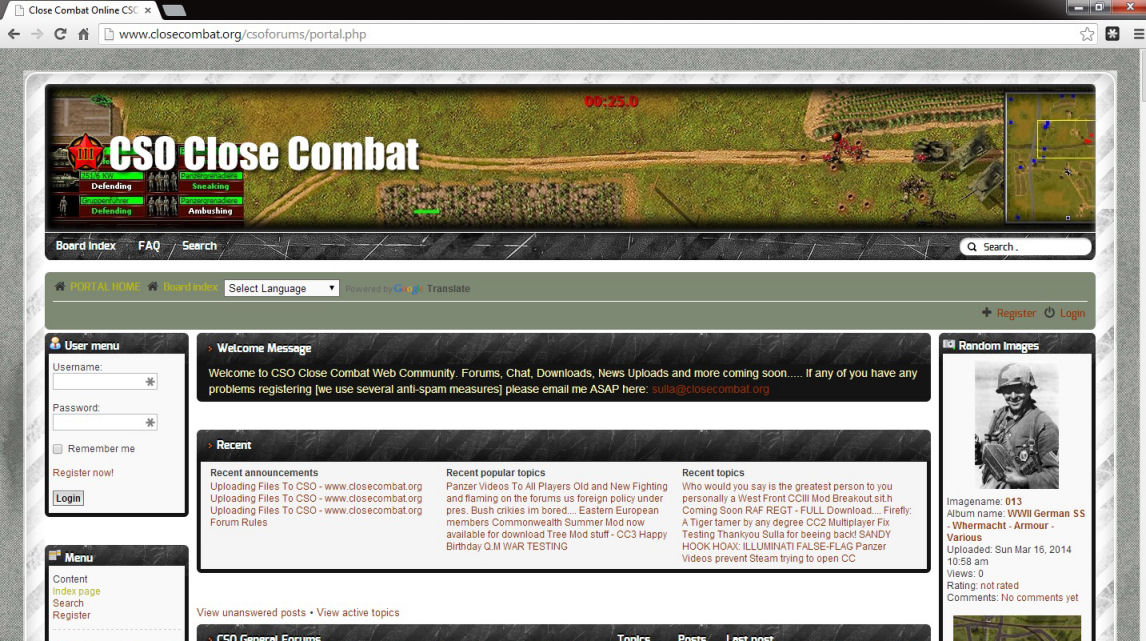Click the Recent topics heading

point(713,473)
